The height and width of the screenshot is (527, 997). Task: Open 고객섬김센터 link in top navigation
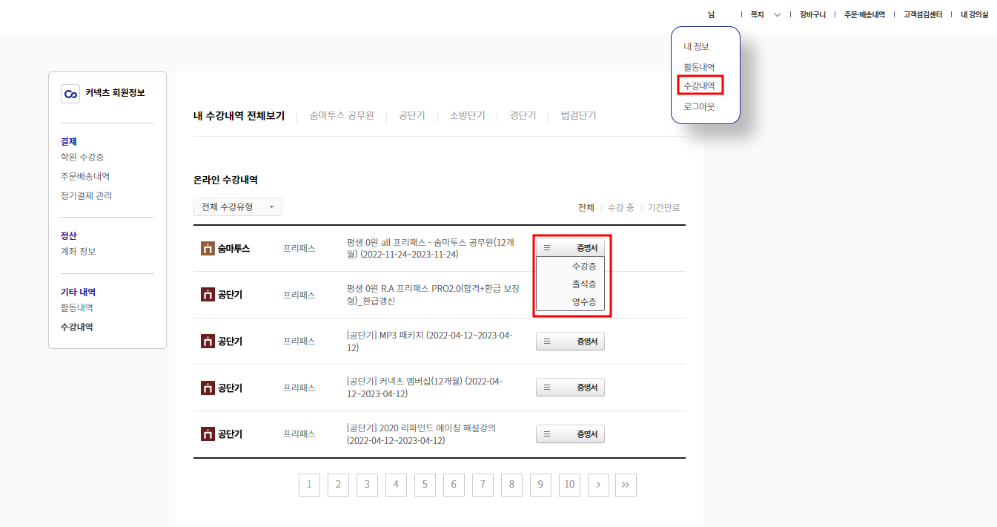[x=923, y=15]
